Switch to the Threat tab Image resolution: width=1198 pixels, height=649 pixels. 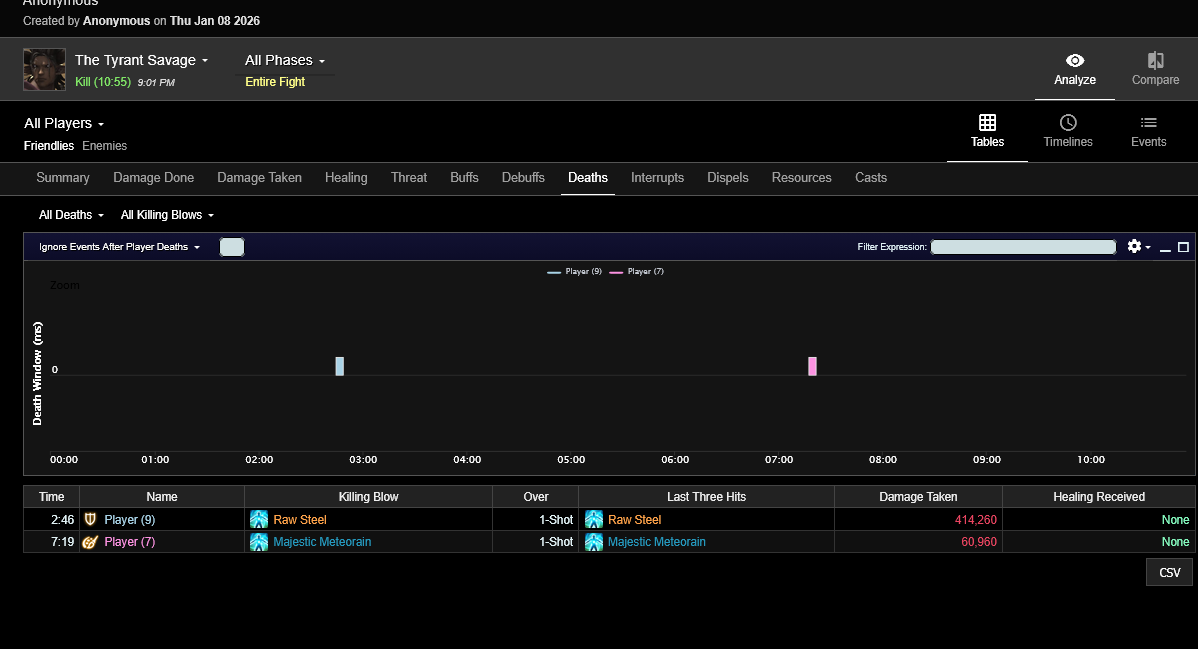pyautogui.click(x=409, y=177)
